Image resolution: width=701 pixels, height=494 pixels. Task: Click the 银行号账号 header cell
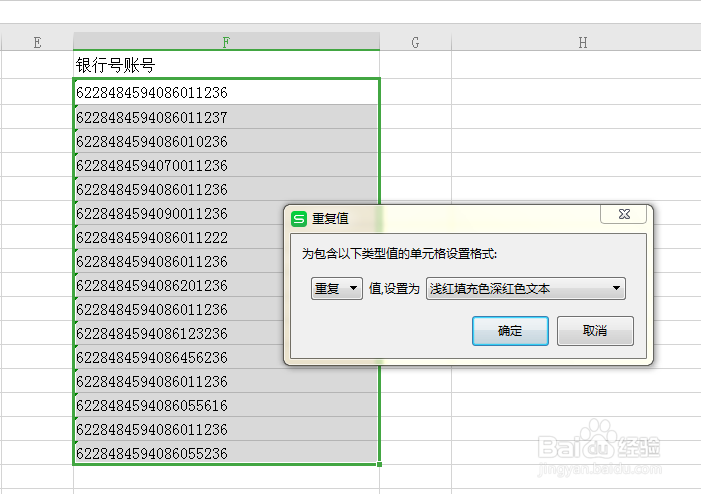(226, 65)
